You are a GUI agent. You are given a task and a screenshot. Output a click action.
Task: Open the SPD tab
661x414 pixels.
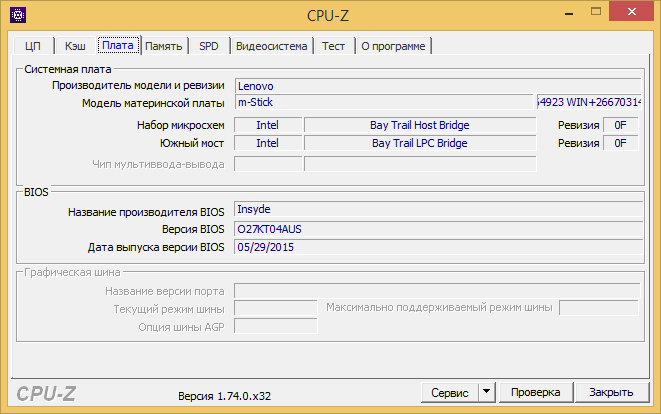point(209,46)
